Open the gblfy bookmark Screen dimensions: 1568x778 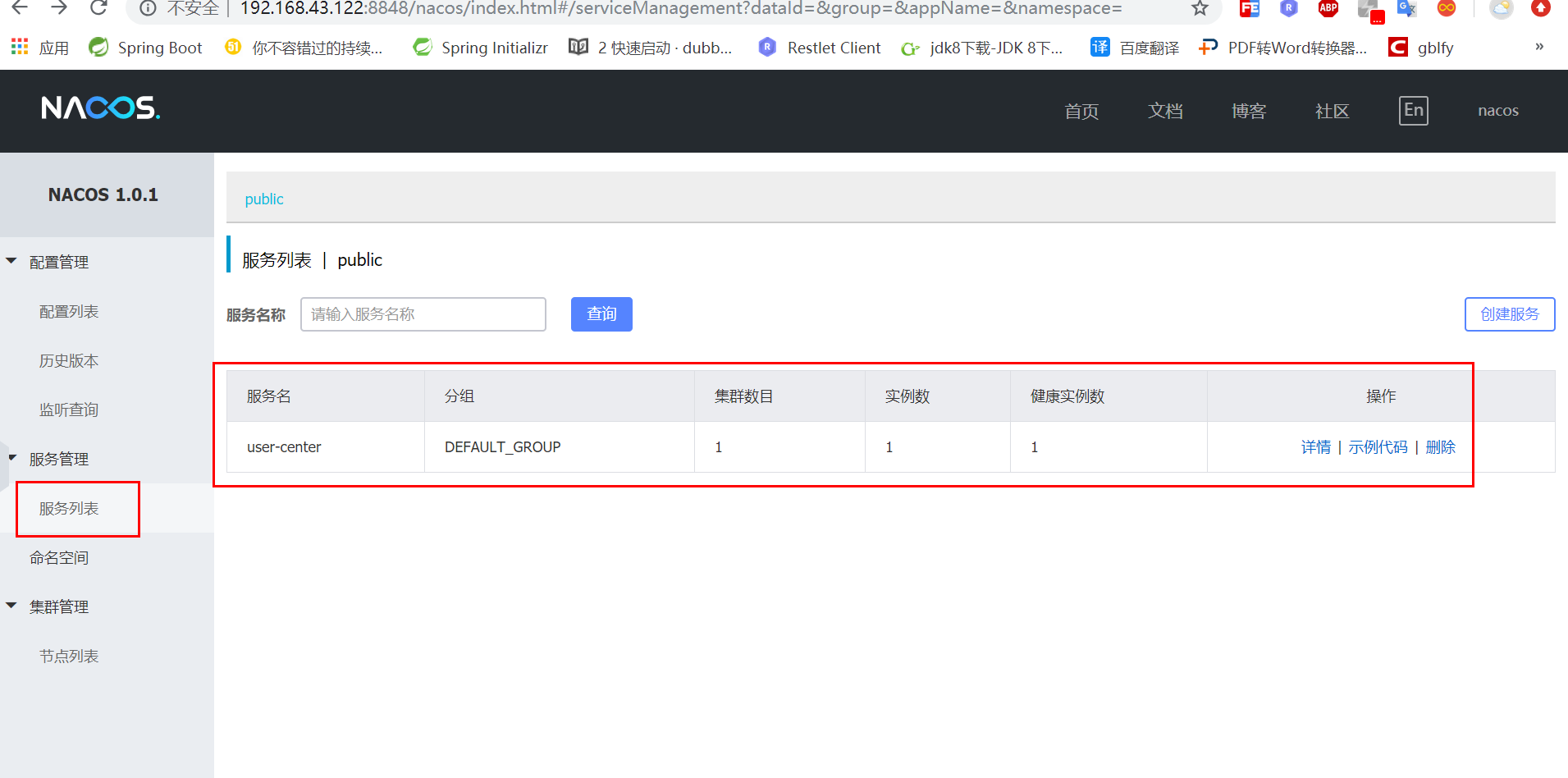1421,48
